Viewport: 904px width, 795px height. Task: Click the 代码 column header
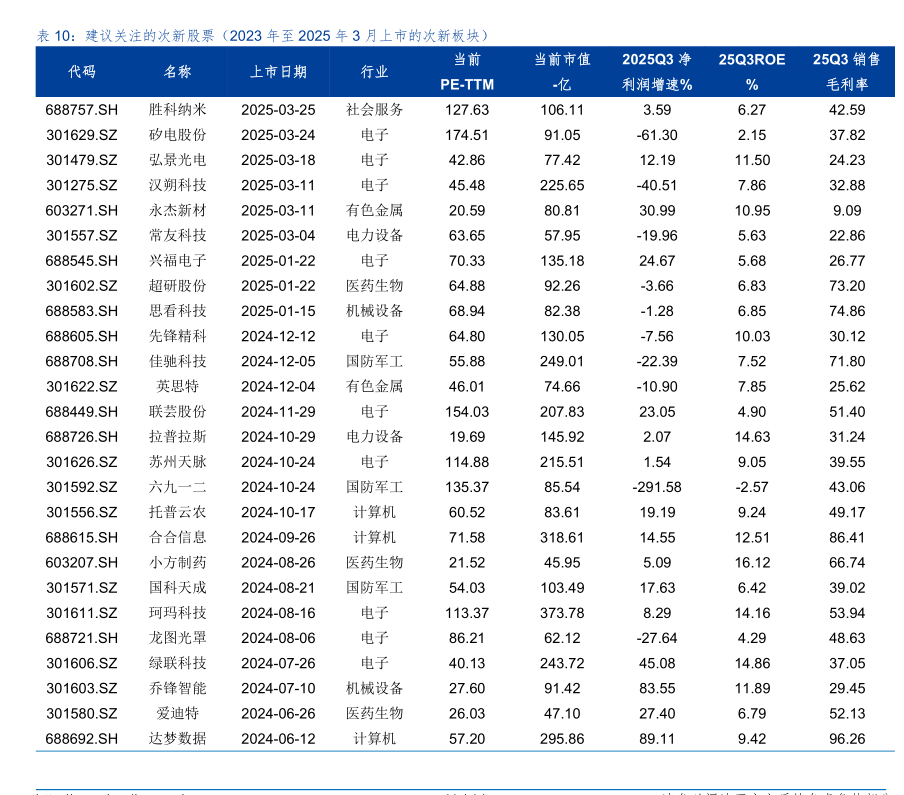point(81,72)
